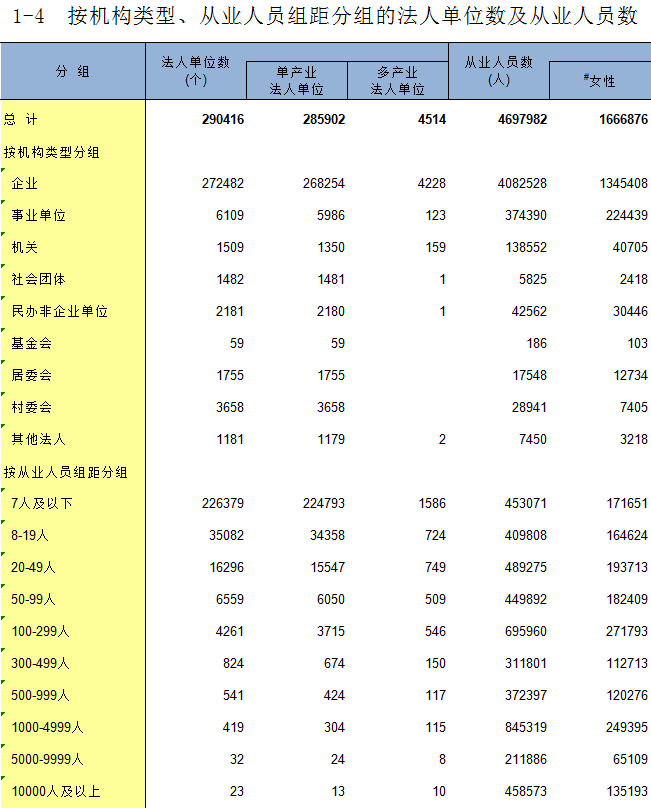Select the 企业 row label
651x808 pixels.
point(25,183)
